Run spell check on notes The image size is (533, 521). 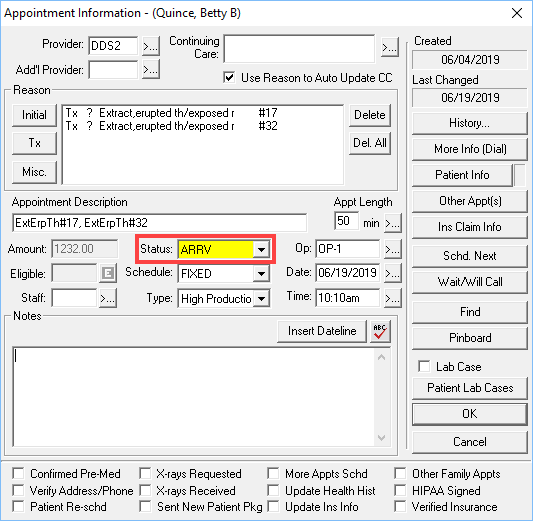(380, 331)
